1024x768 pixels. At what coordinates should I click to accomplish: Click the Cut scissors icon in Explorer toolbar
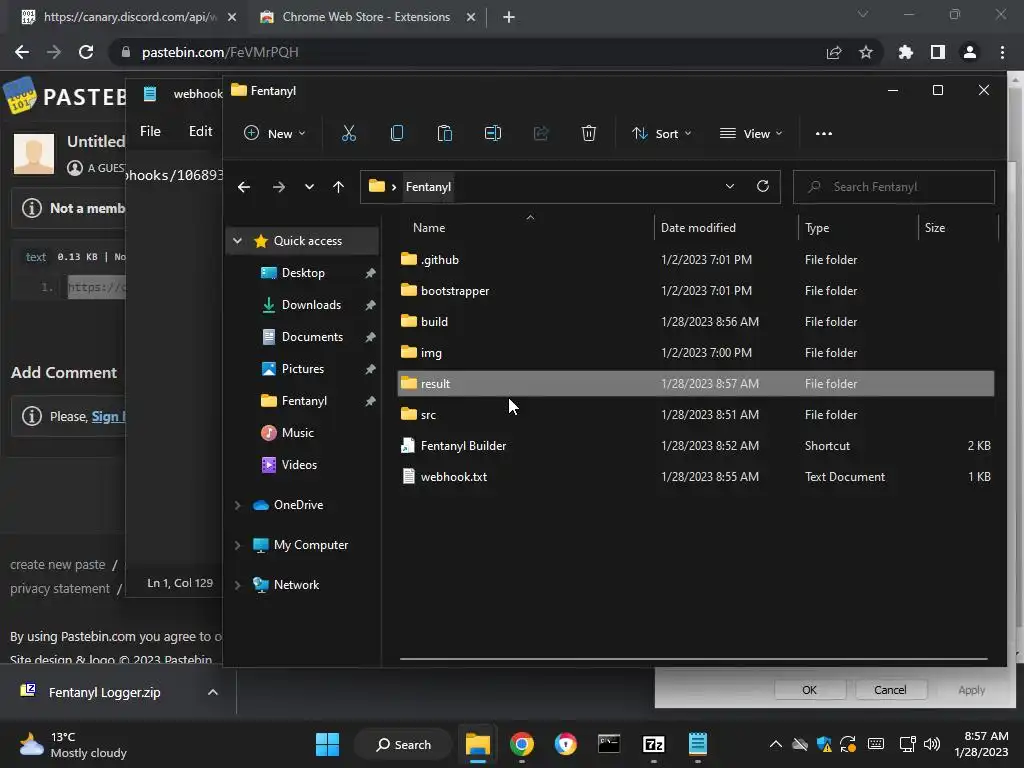pyautogui.click(x=349, y=133)
